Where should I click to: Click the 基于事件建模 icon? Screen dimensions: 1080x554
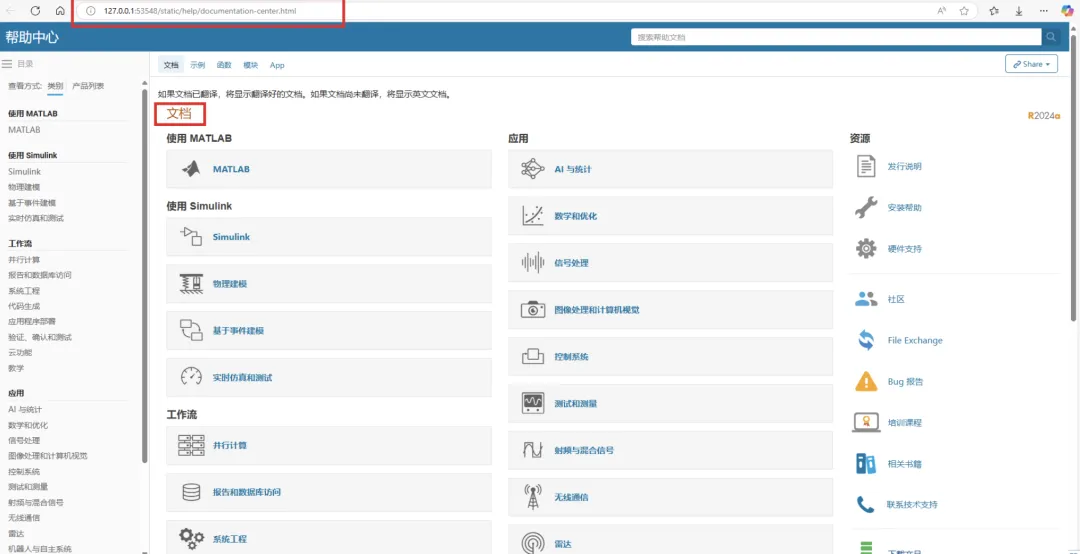(x=191, y=330)
